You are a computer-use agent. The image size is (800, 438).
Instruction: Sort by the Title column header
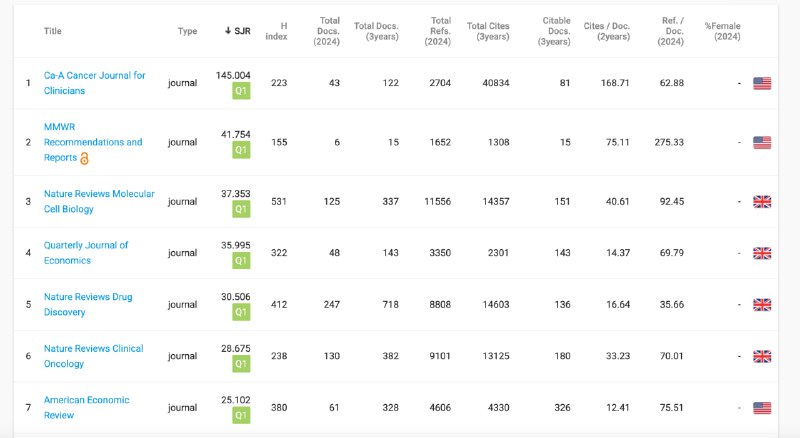click(x=53, y=31)
